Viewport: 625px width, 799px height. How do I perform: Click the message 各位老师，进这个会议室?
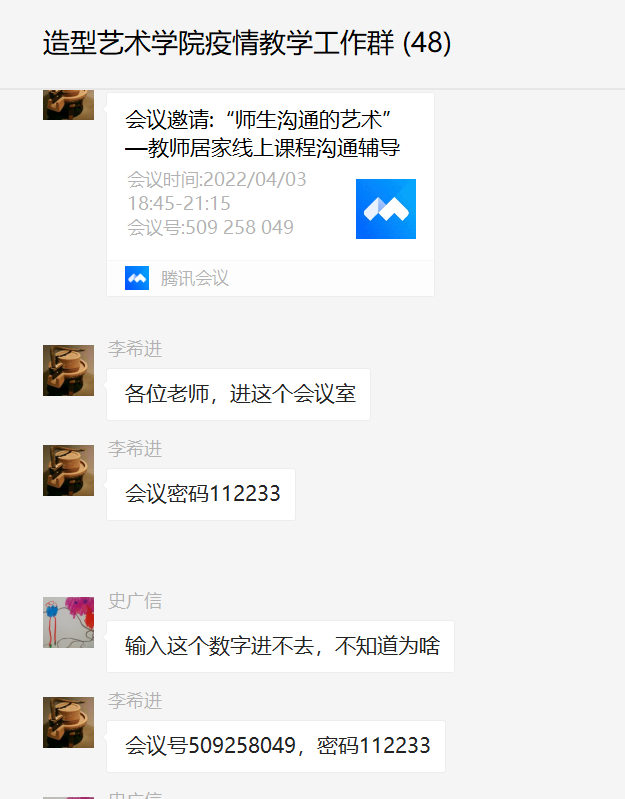tap(238, 394)
